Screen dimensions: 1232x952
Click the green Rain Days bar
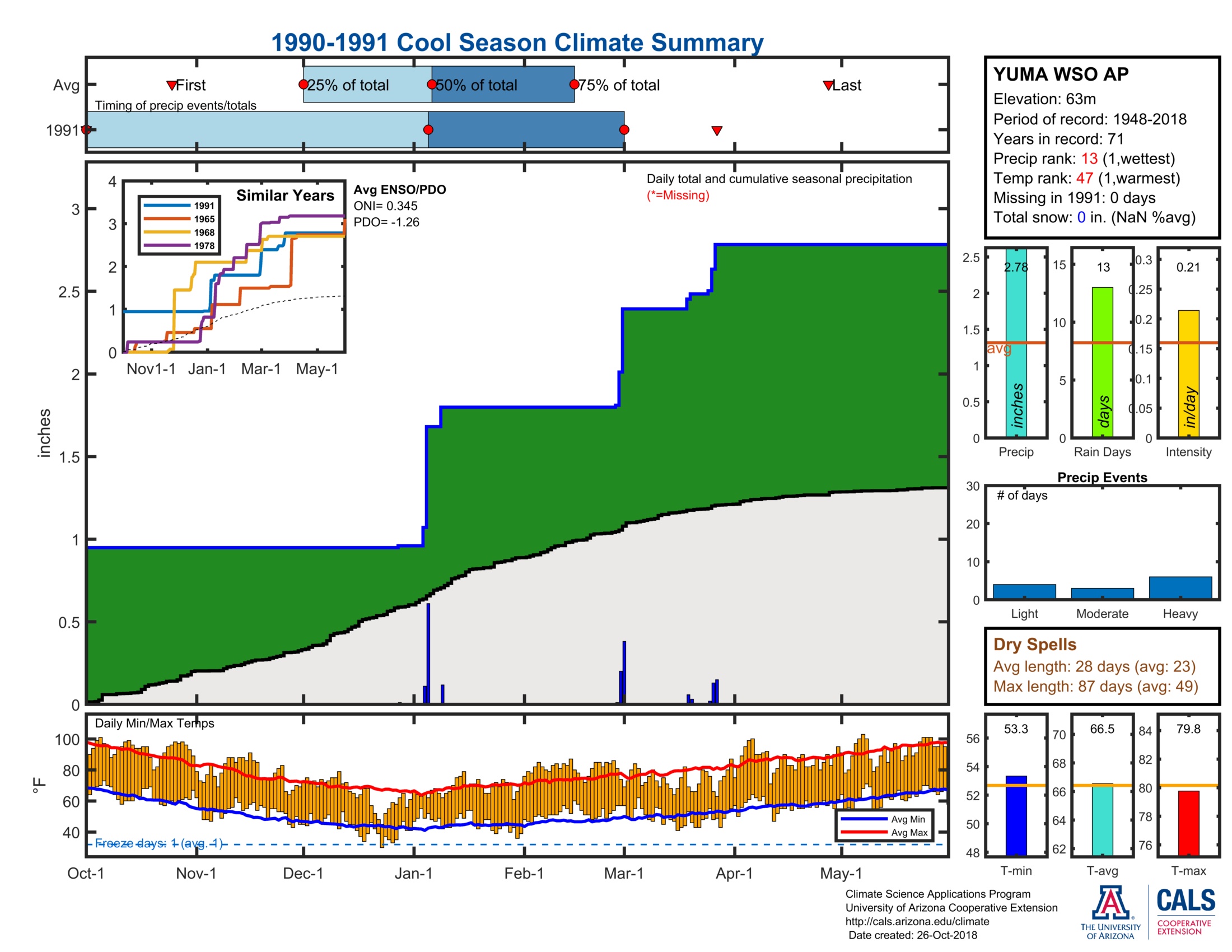coord(1102,362)
